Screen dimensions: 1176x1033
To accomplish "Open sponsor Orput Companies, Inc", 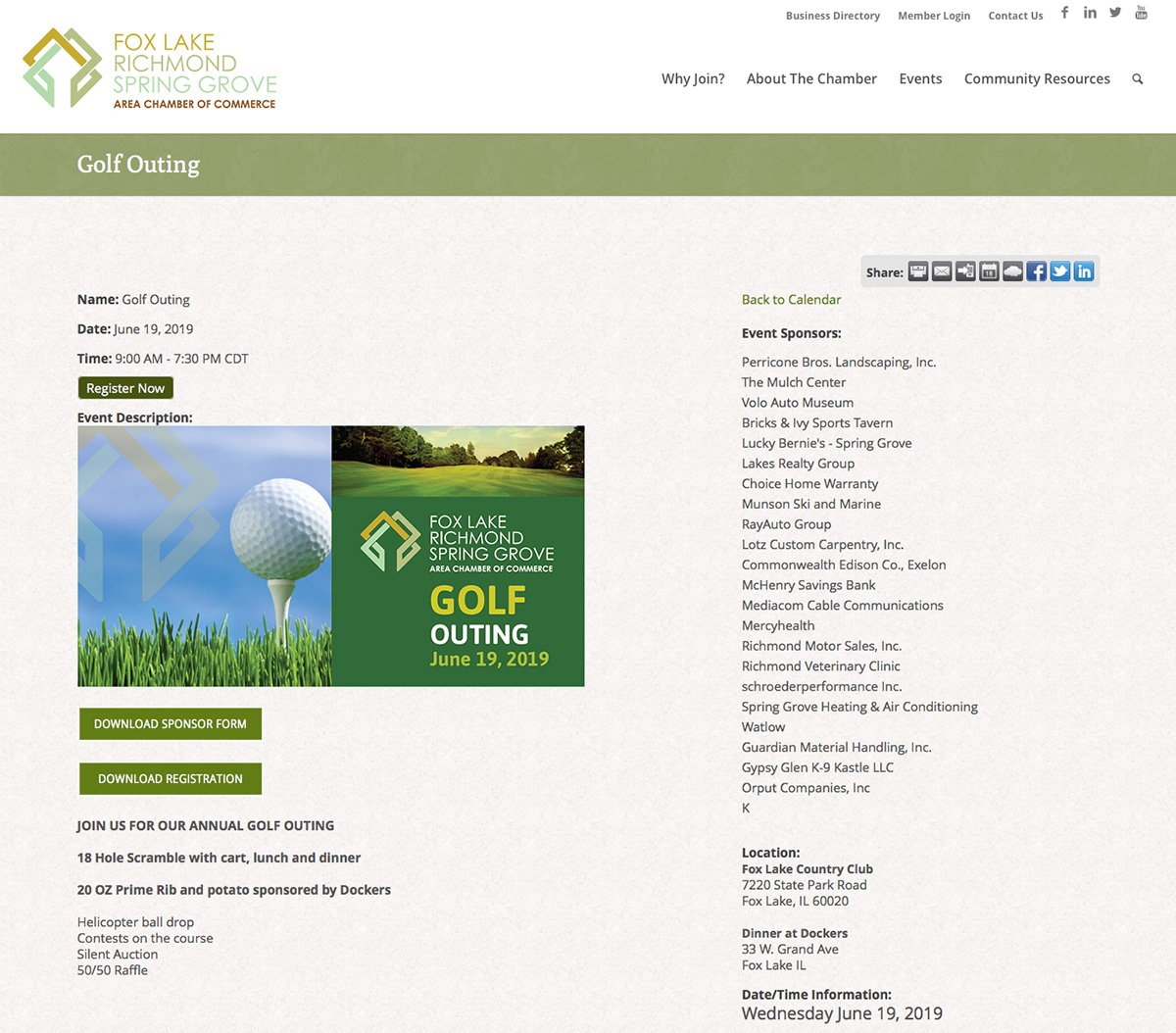I will coord(806,788).
